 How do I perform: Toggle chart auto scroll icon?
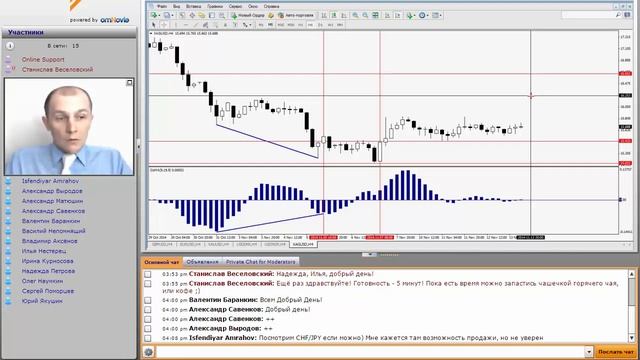[387, 15]
